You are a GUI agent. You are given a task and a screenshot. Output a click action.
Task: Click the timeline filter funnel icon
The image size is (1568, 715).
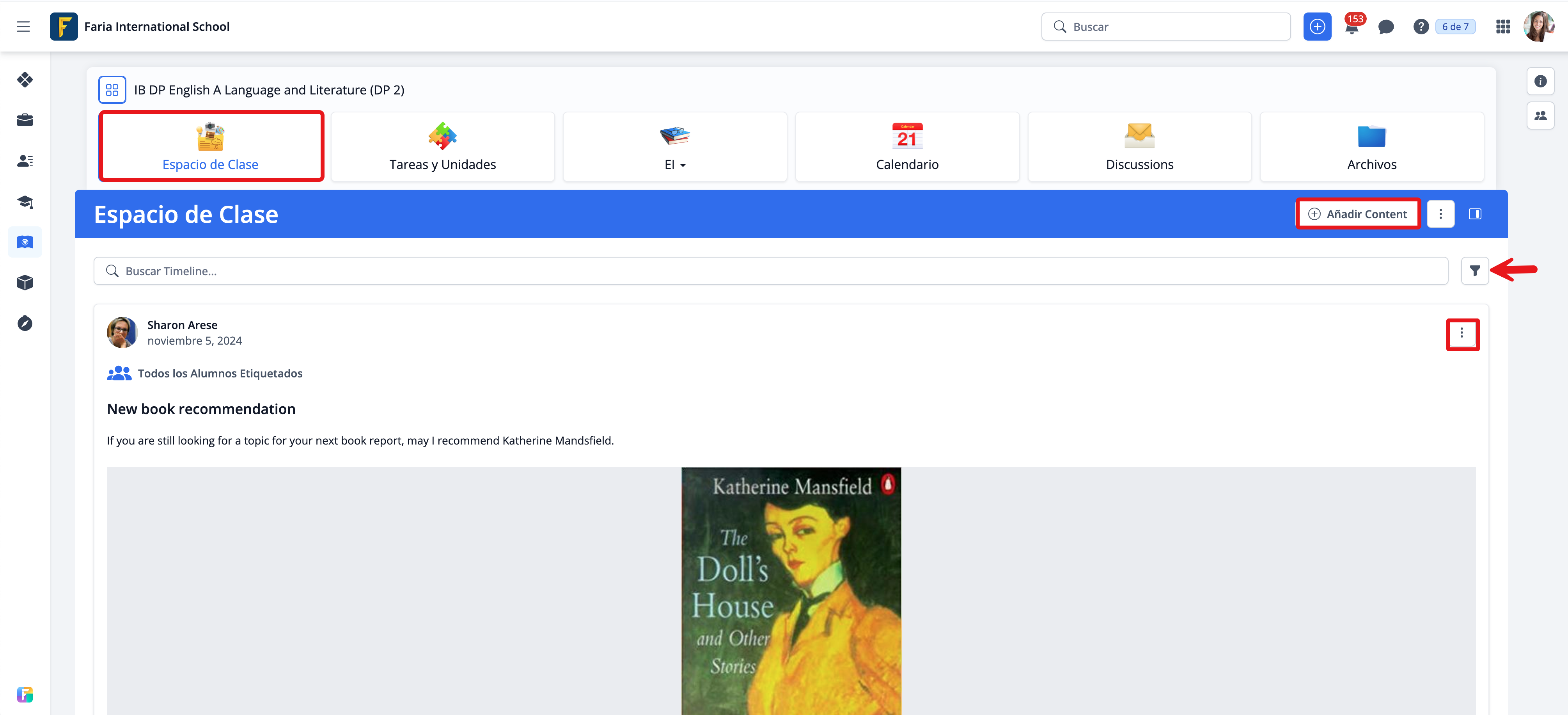[x=1474, y=271]
